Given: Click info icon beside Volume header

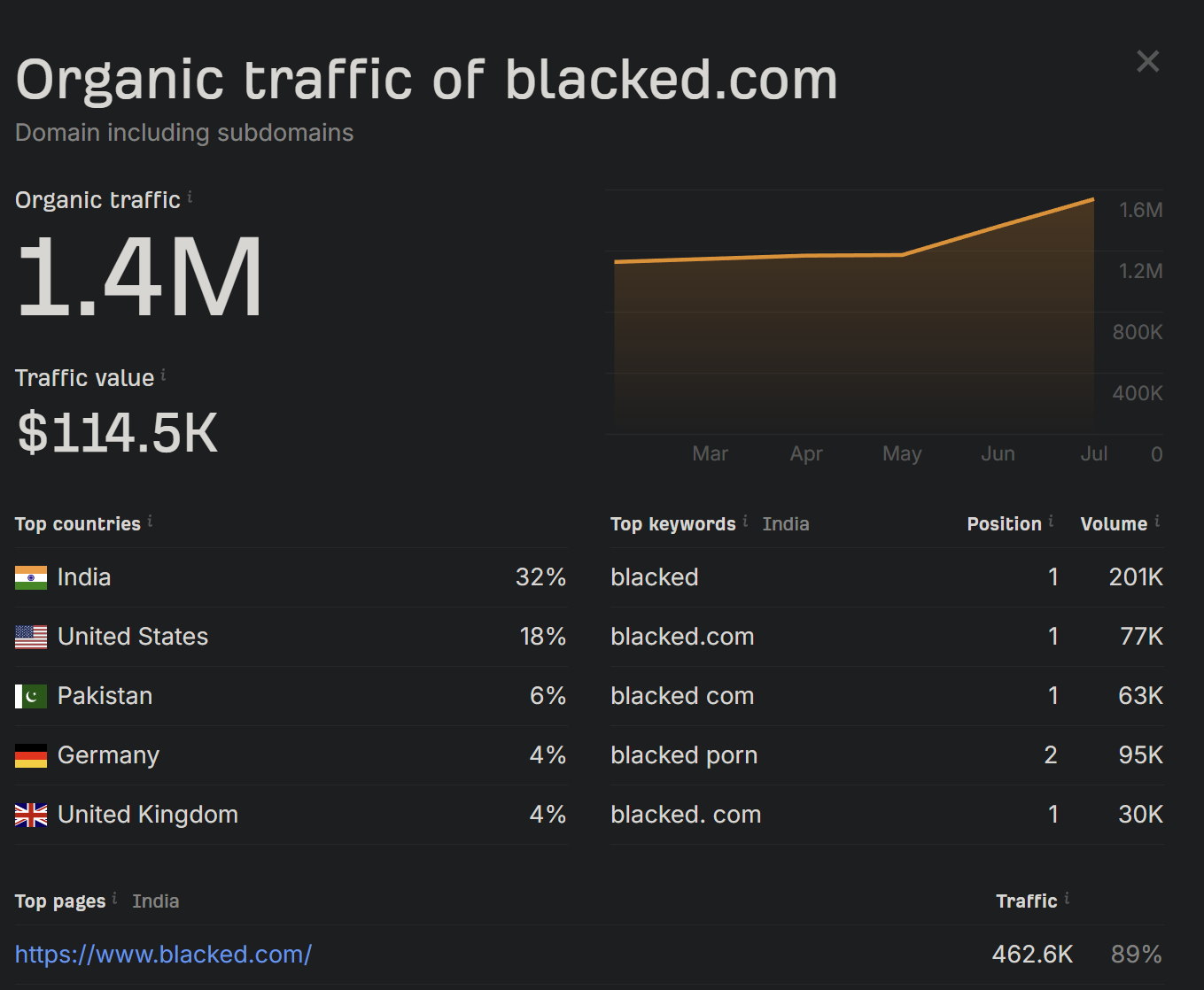Looking at the screenshot, I should (x=1157, y=521).
